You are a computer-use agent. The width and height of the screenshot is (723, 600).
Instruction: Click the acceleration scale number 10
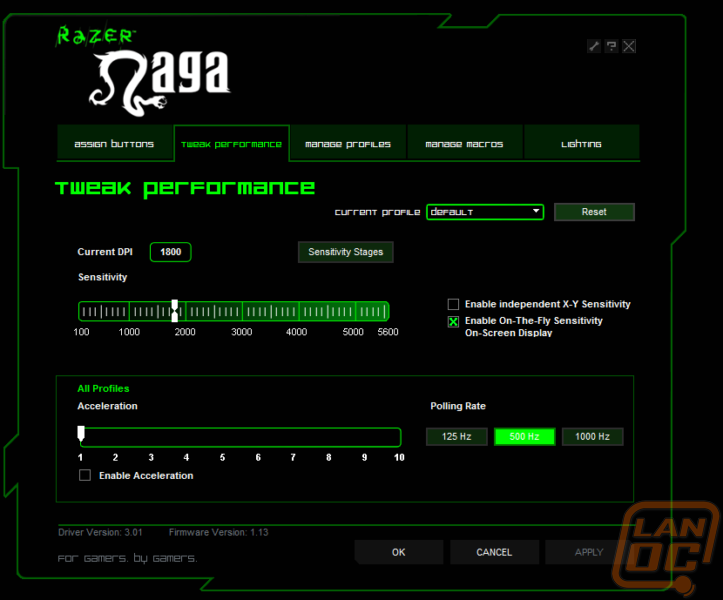399,457
